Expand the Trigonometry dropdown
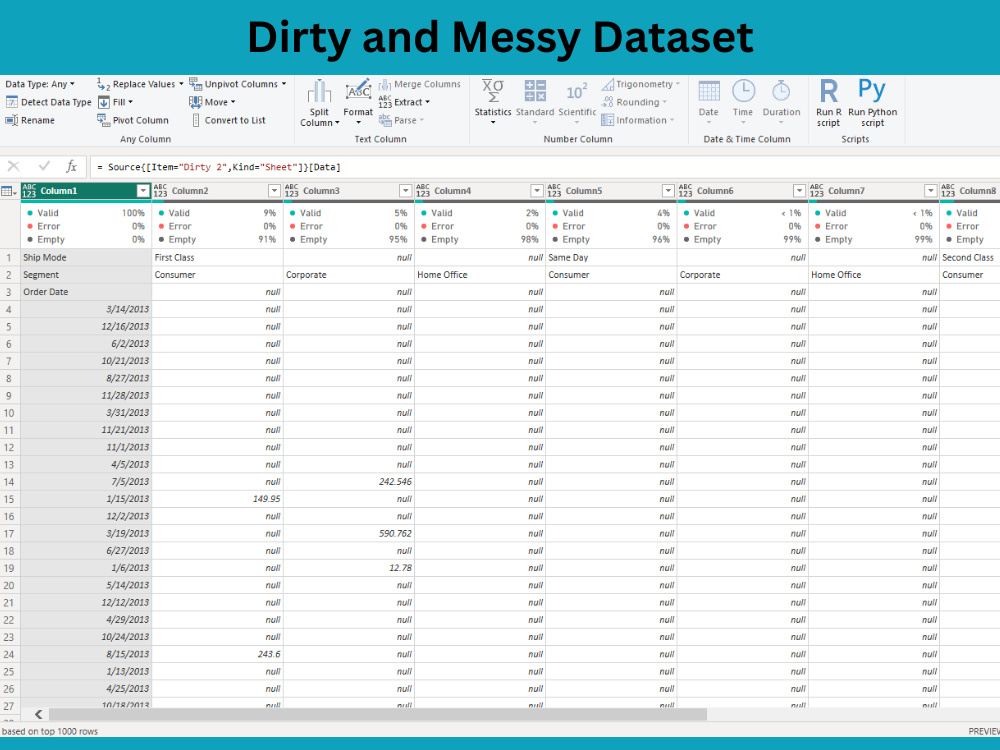Screen dimensions: 1000x750 coord(678,84)
